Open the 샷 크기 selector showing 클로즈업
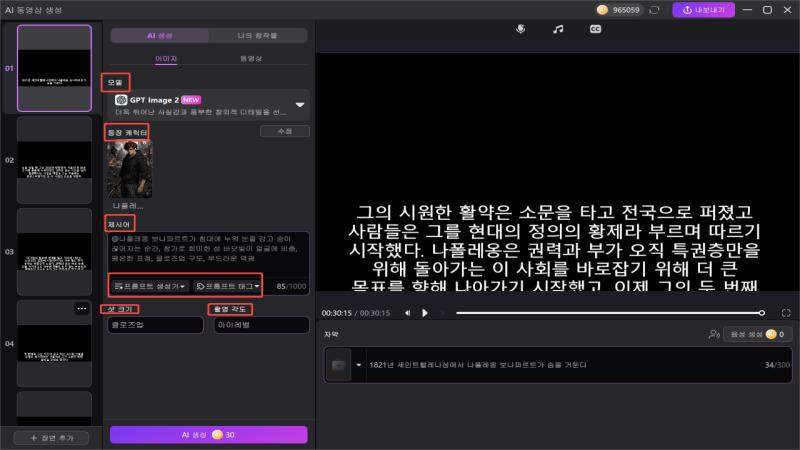 tap(156, 325)
